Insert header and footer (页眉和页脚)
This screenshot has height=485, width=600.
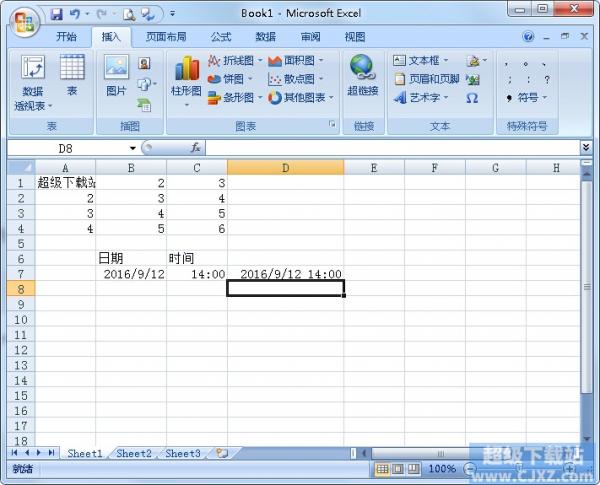coord(426,79)
